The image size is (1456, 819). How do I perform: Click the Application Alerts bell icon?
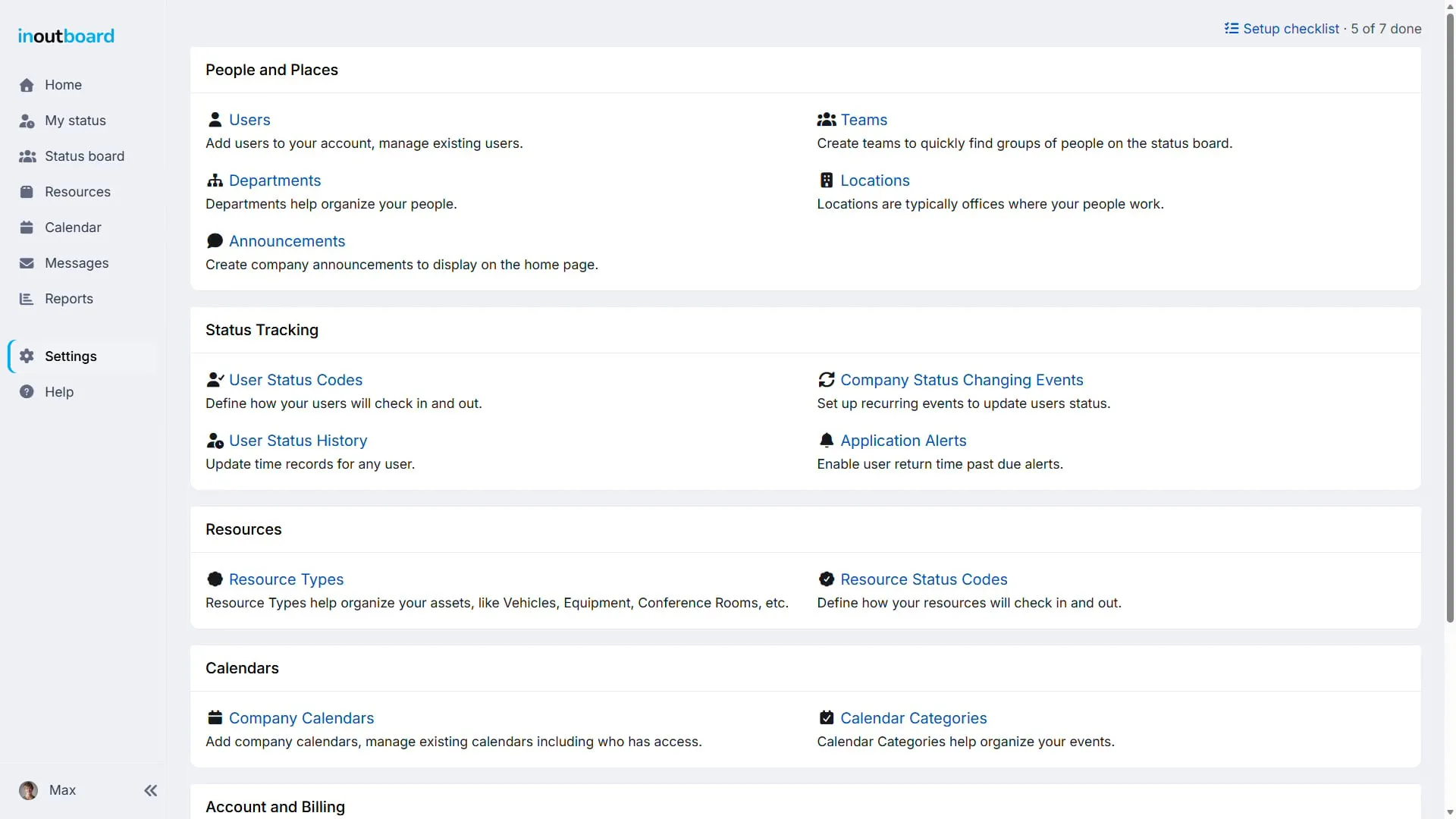827,441
